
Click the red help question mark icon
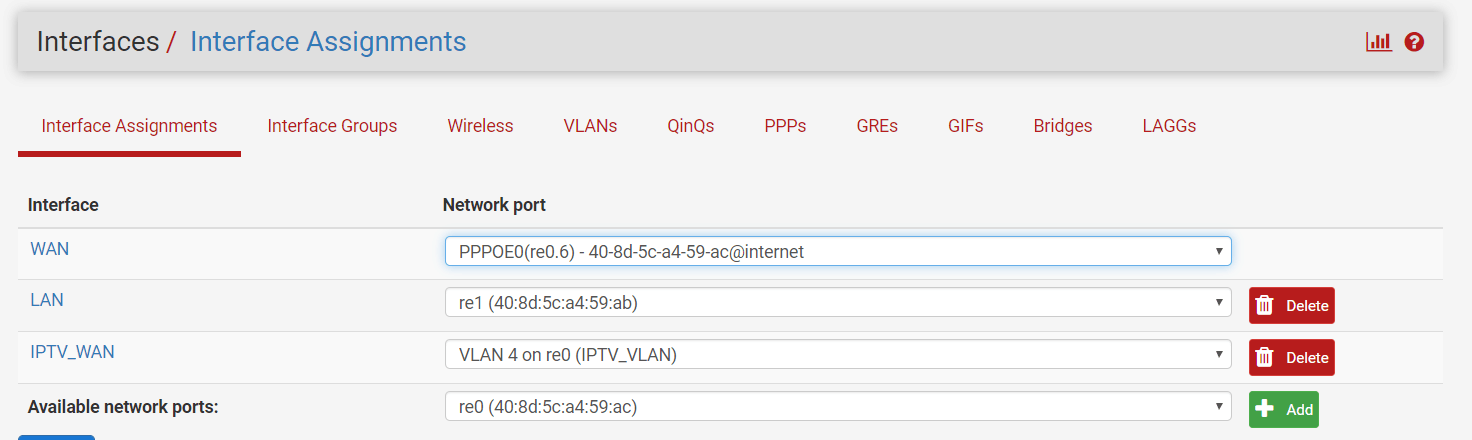(1414, 42)
